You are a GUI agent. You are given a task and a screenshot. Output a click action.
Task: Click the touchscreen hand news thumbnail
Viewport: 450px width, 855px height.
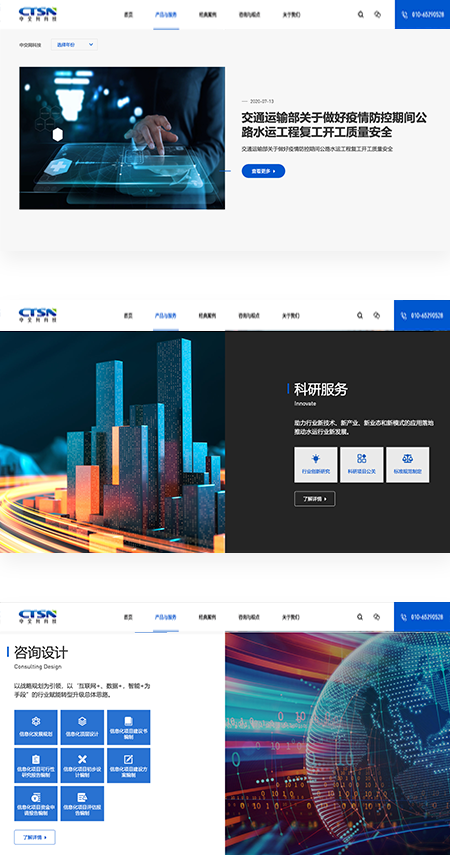pyautogui.click(x=122, y=138)
